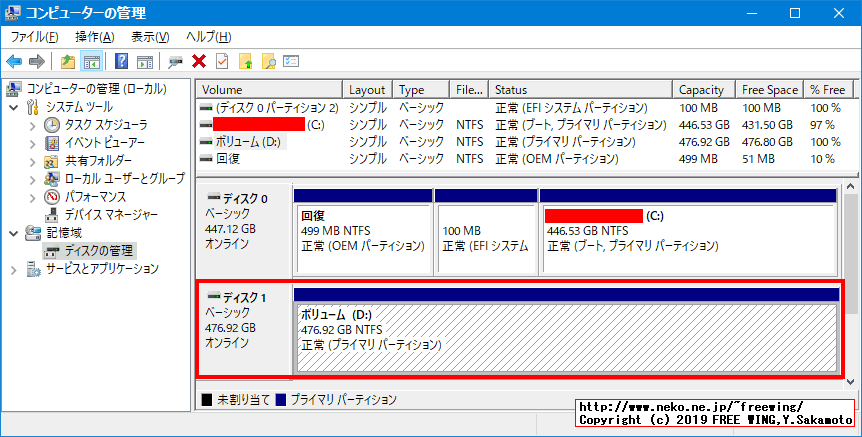
Task: Open the Help question mark icon
Action: pyautogui.click(x=121, y=61)
